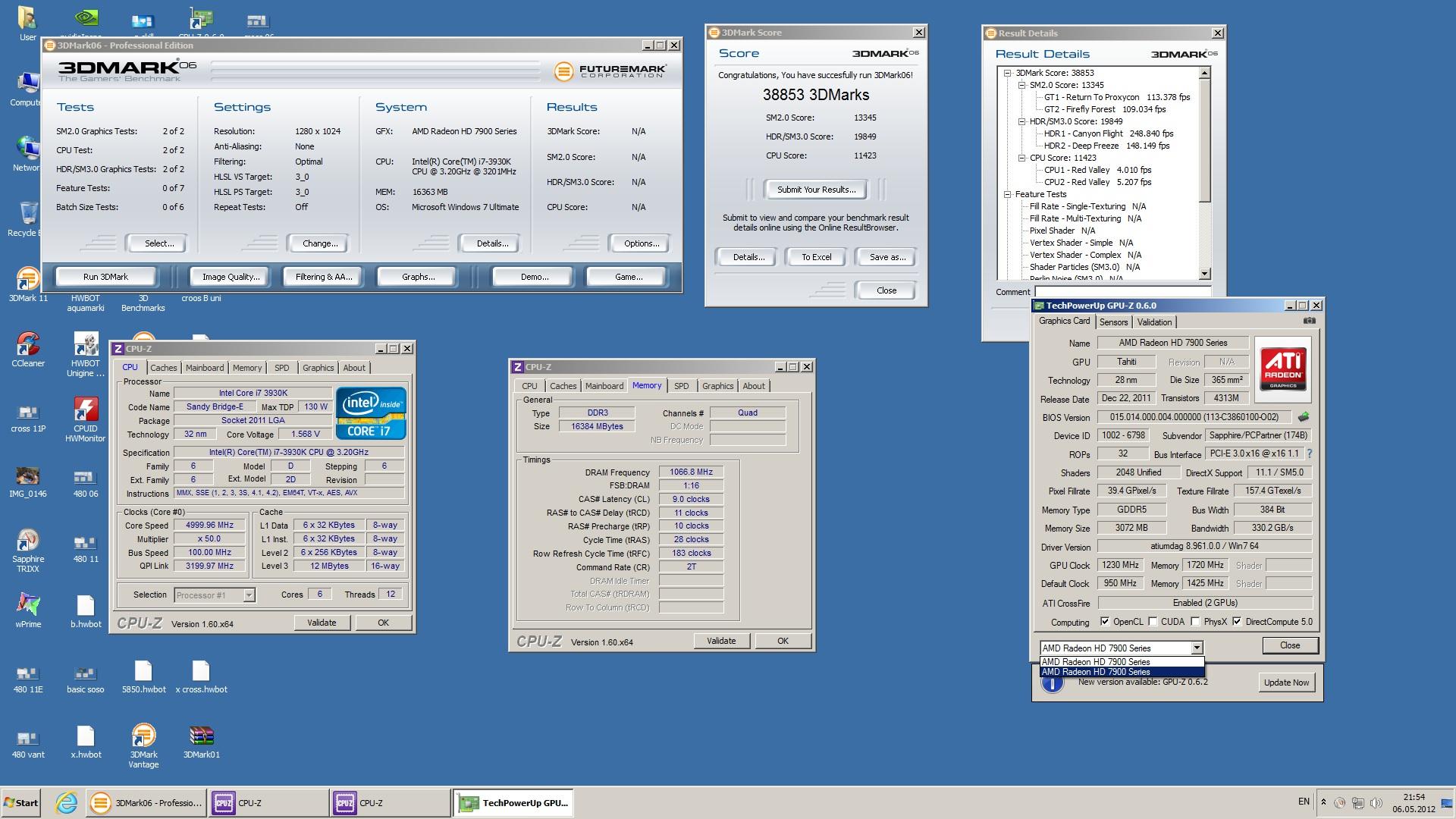Select the 'GT1 - Return To Proxycon' result row
The height and width of the screenshot is (819, 1456).
1117,97
